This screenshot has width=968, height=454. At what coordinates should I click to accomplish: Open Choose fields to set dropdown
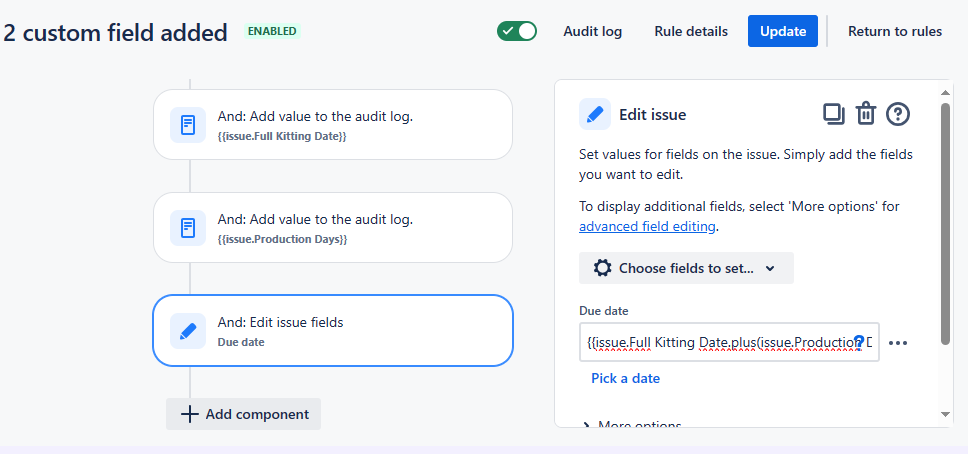(686, 268)
